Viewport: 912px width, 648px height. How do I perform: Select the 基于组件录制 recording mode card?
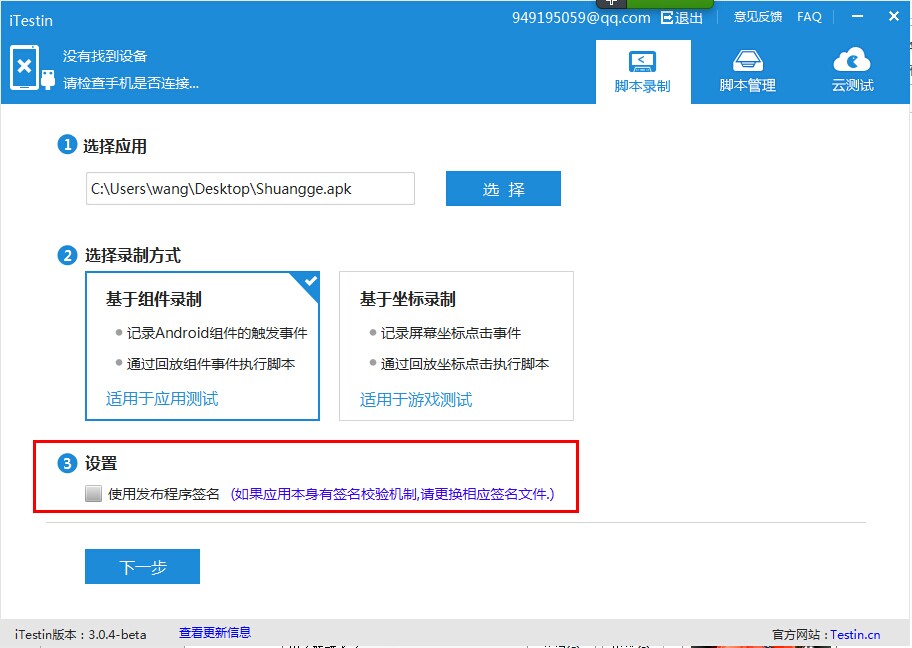point(202,346)
